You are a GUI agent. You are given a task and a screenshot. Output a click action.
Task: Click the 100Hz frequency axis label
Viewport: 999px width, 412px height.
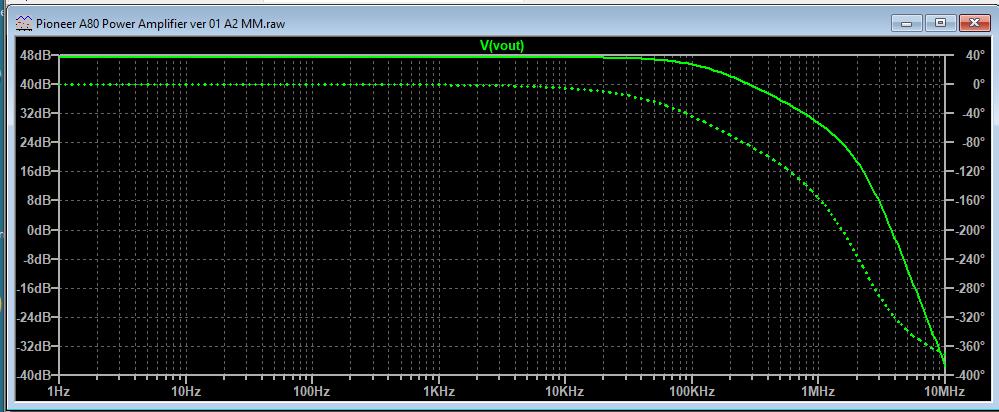pos(312,391)
